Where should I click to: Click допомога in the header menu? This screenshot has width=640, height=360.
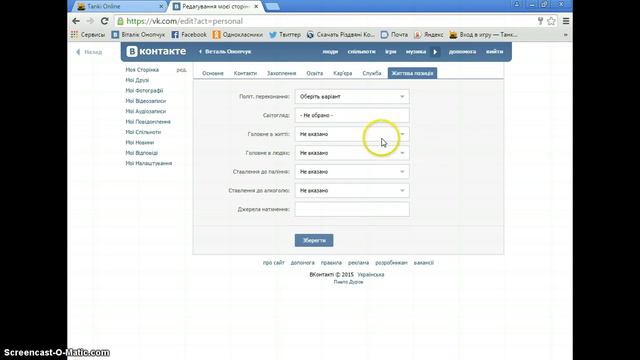pyautogui.click(x=462, y=52)
